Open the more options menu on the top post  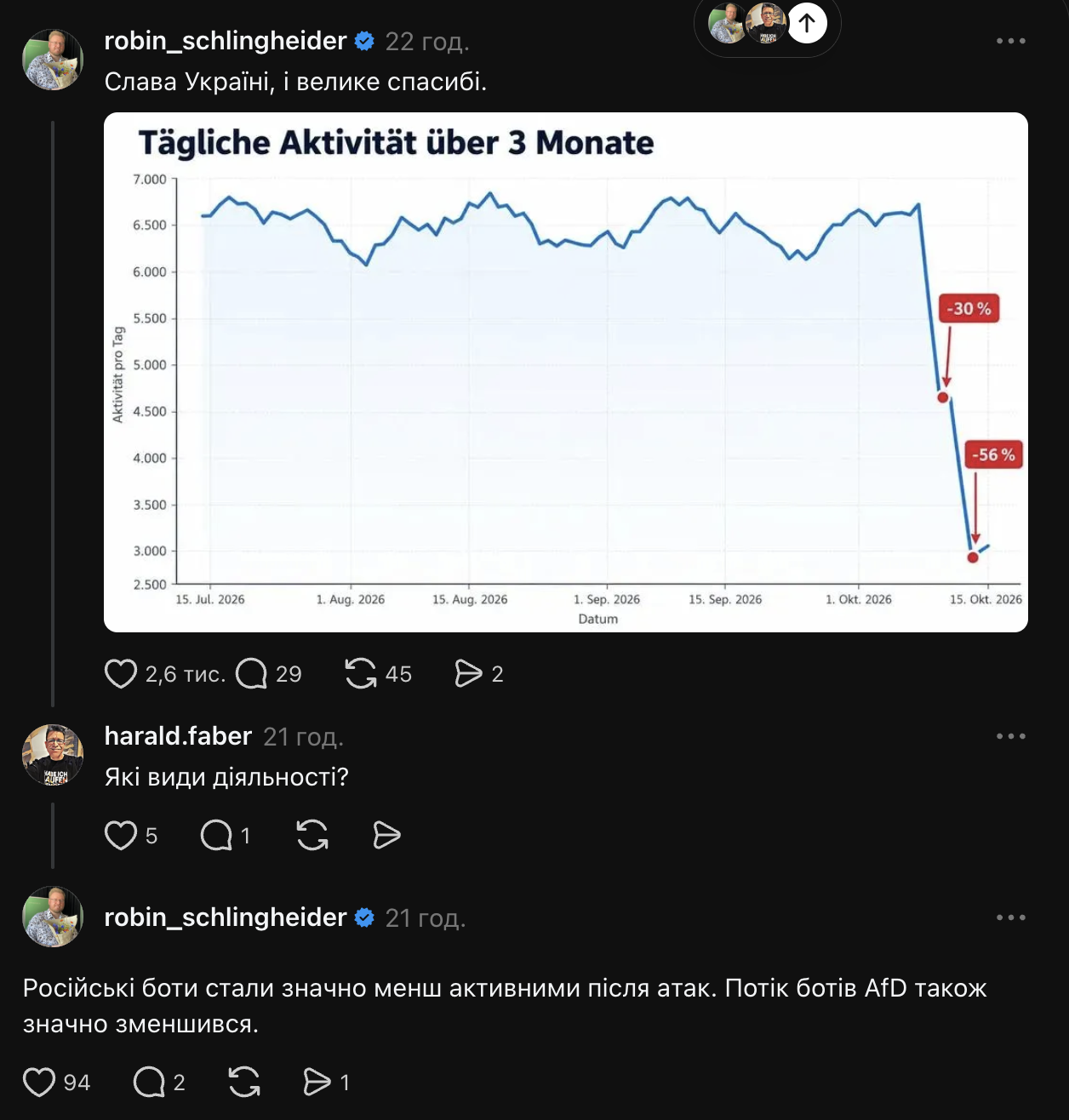point(1011,41)
